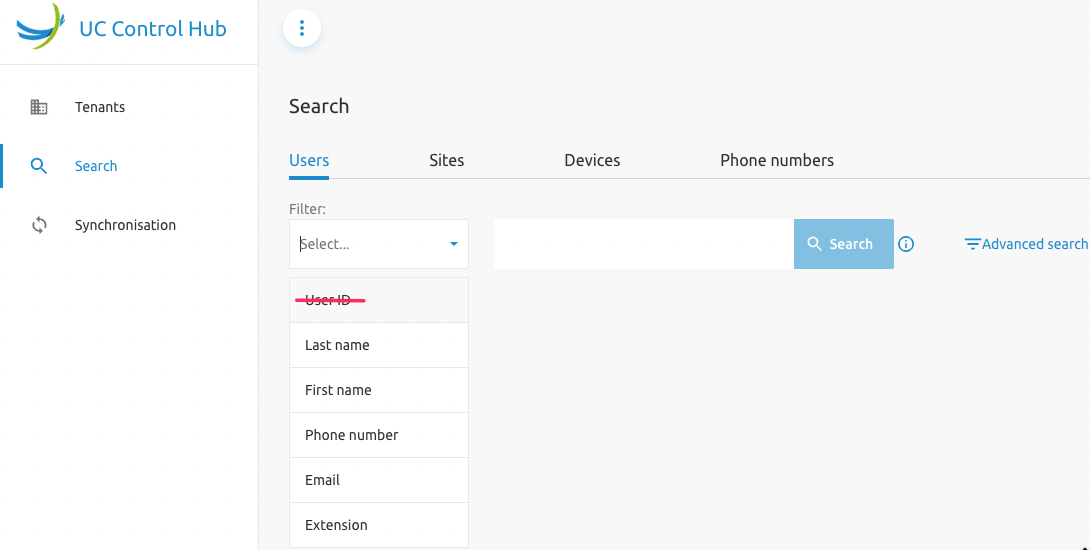The image size is (1090, 550).
Task: Click the info icon beside Search button
Action: pos(906,244)
